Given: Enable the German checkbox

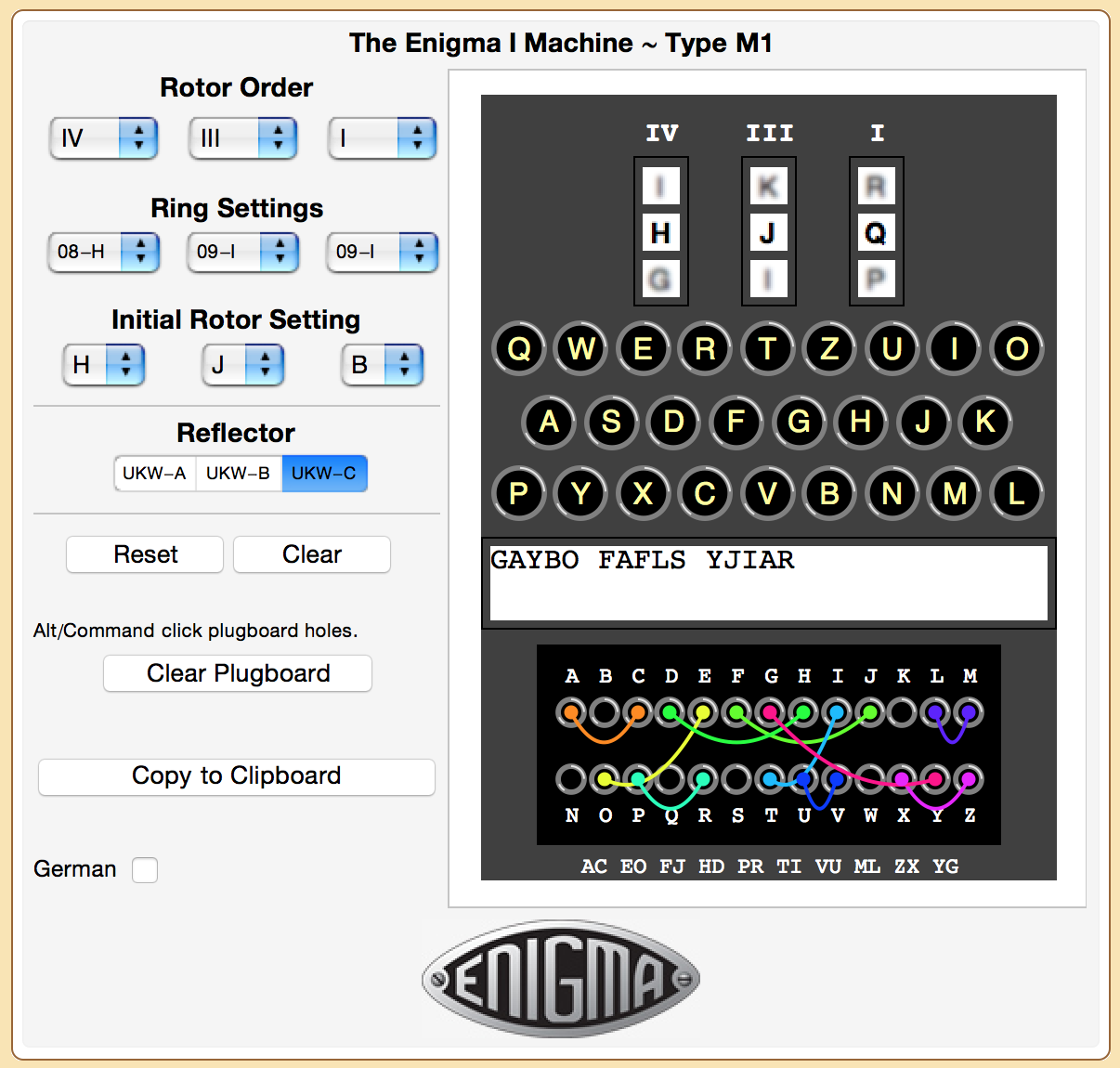Looking at the screenshot, I should tap(145, 870).
